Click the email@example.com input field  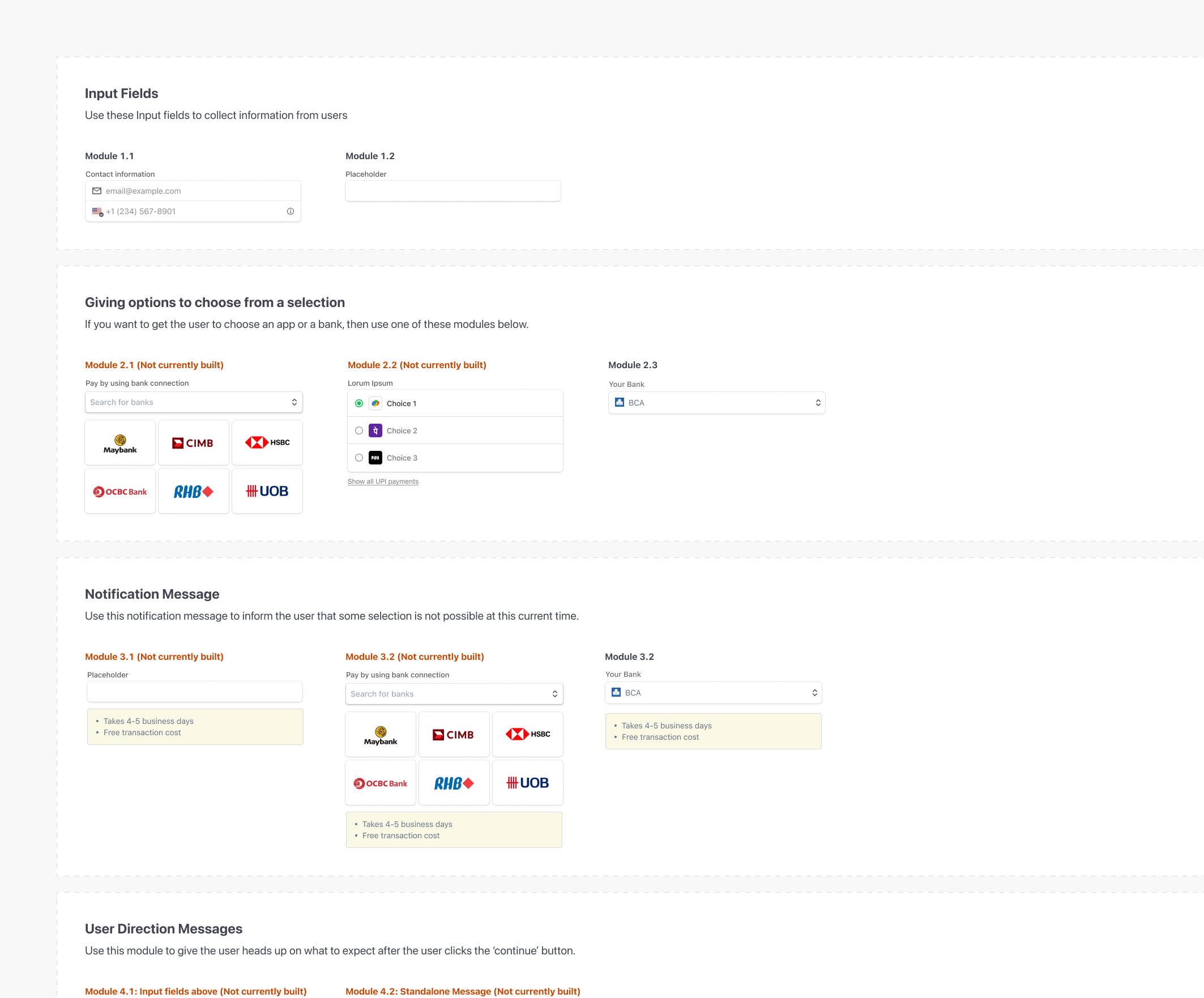(195, 191)
